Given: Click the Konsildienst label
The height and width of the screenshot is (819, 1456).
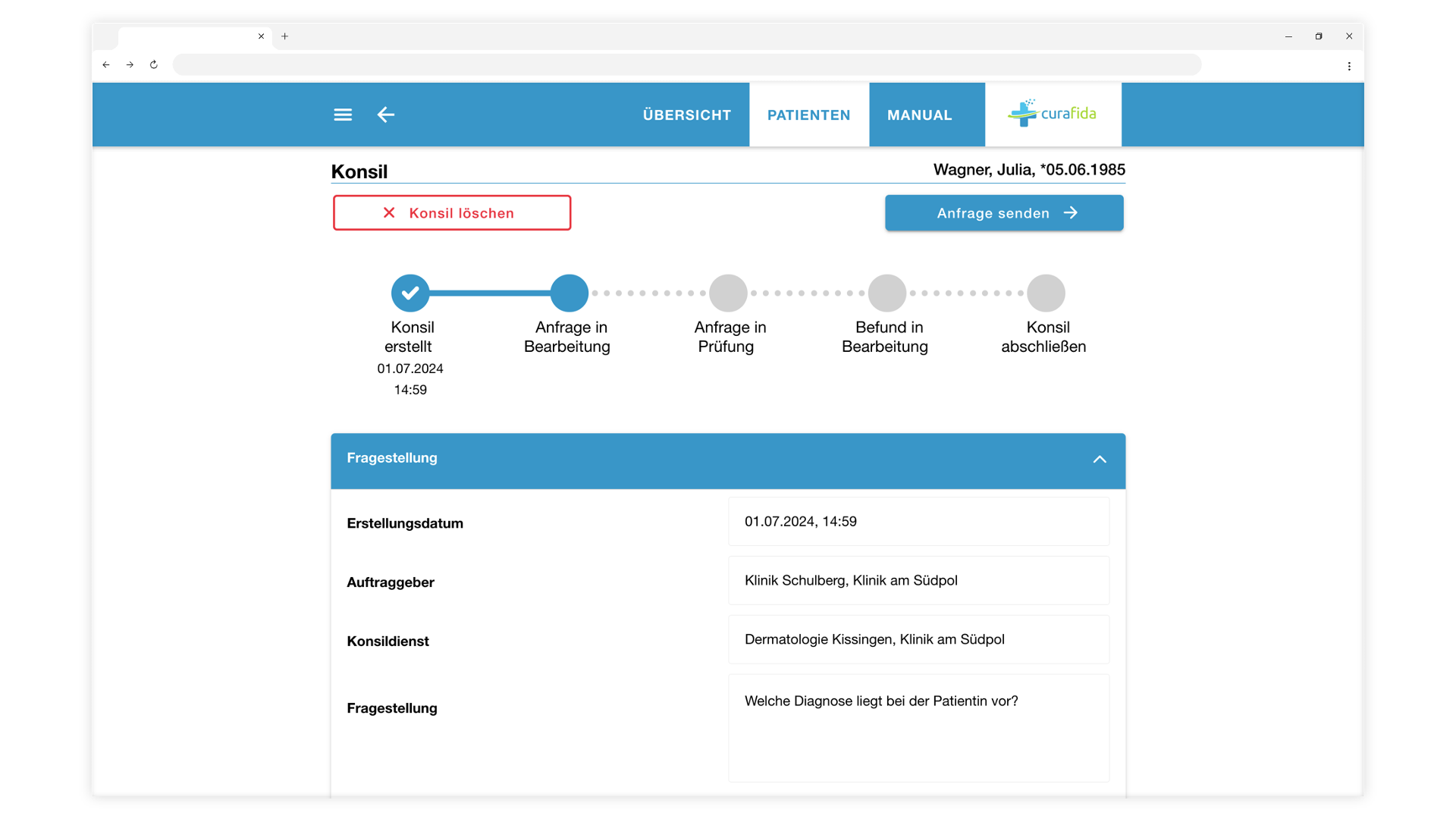Looking at the screenshot, I should [x=388, y=642].
